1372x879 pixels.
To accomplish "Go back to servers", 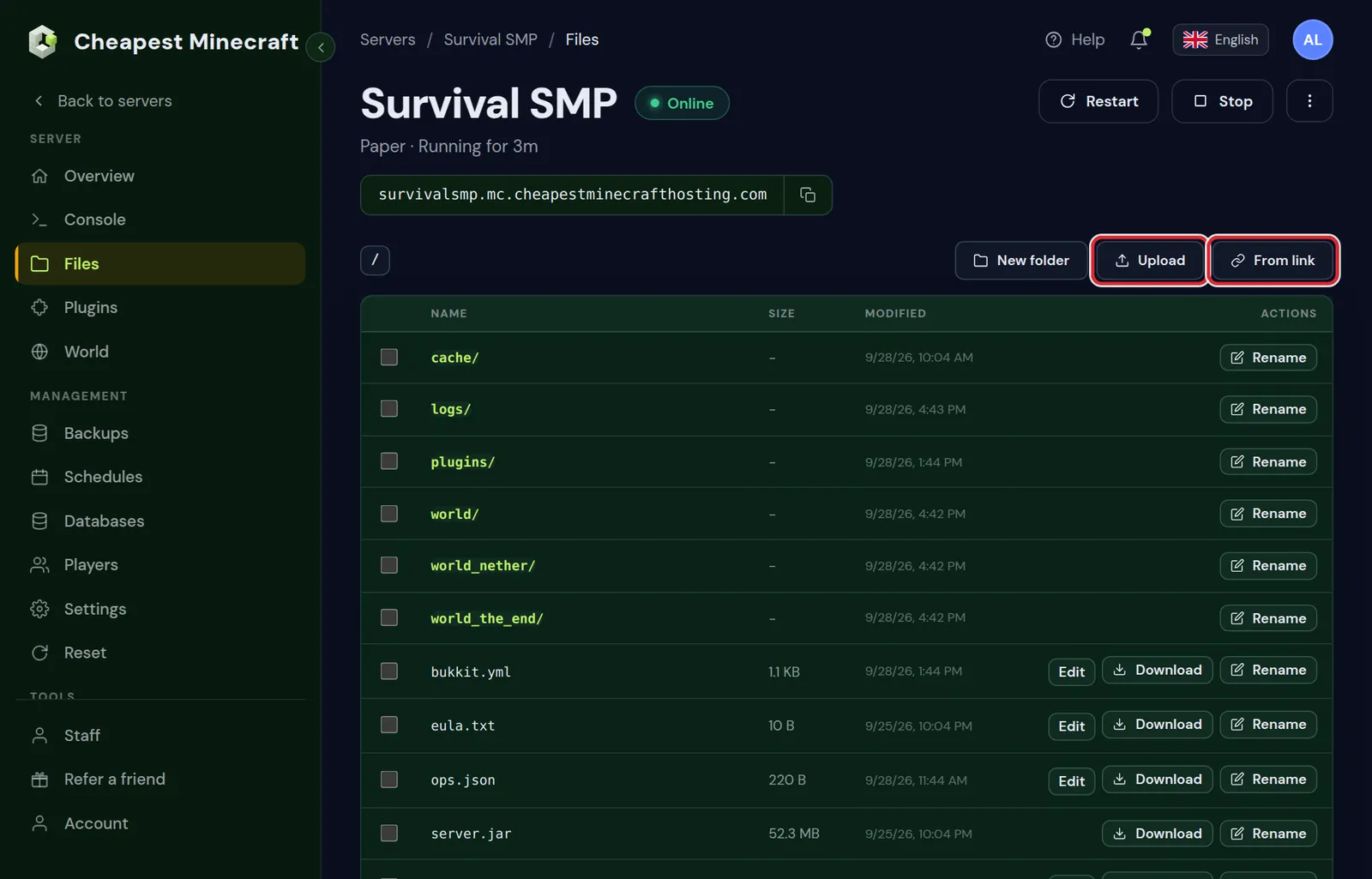I will (102, 101).
